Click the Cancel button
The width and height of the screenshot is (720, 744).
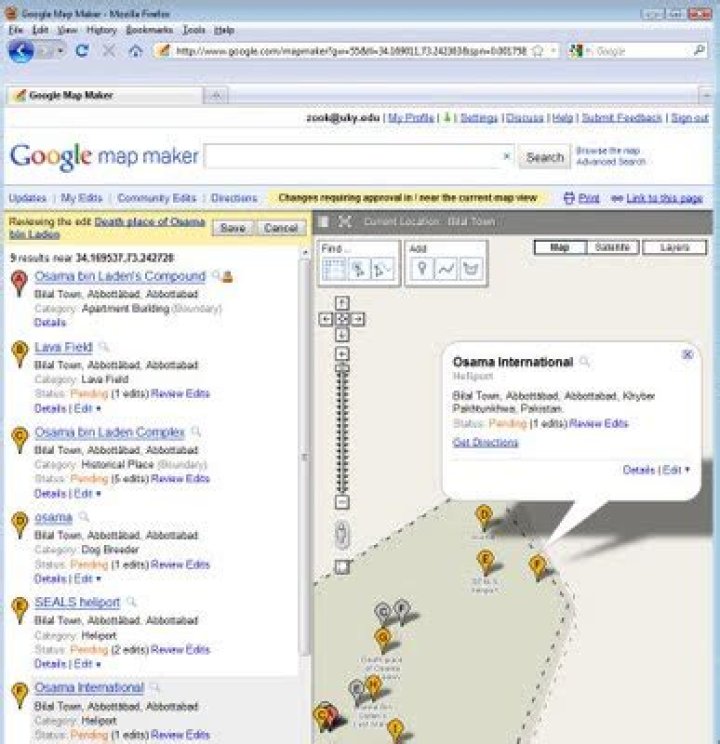pyautogui.click(x=281, y=228)
